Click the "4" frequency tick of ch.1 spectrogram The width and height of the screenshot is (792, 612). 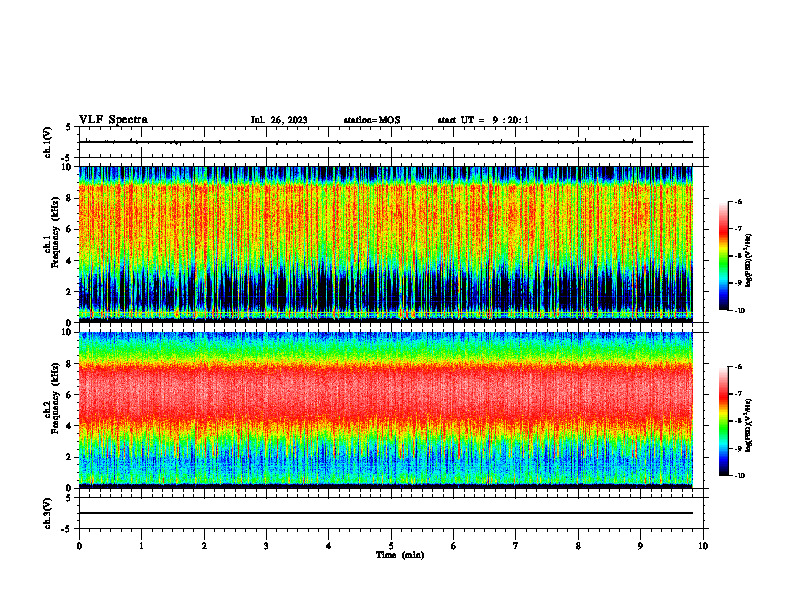[x=69, y=261]
